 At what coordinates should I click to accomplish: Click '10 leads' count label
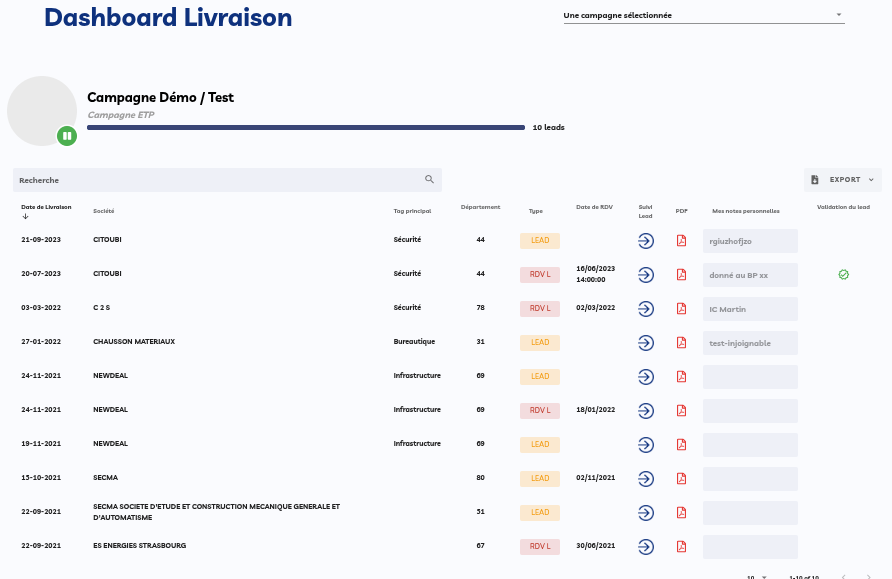(x=548, y=127)
